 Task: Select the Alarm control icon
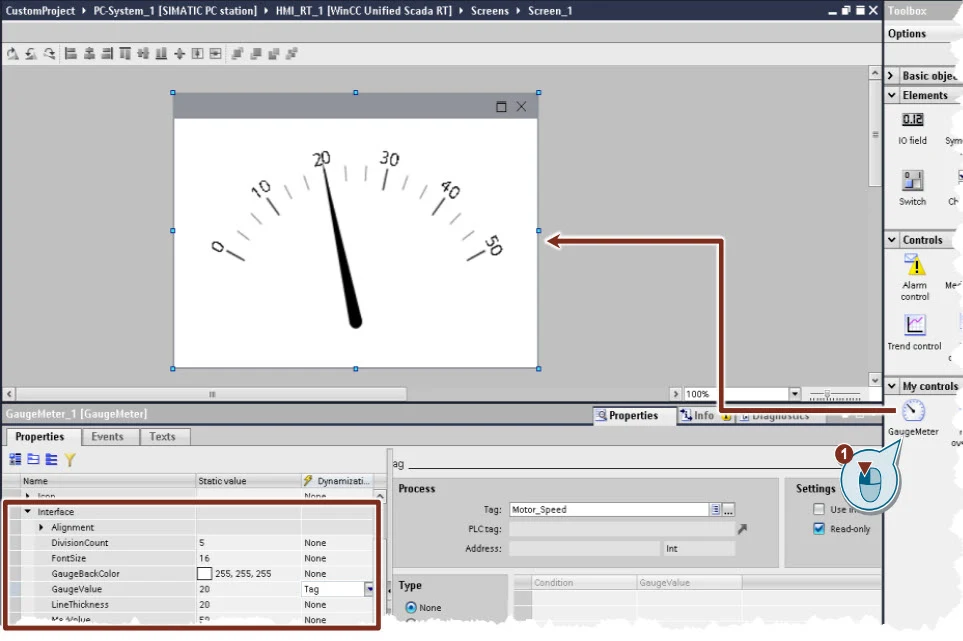(914, 265)
